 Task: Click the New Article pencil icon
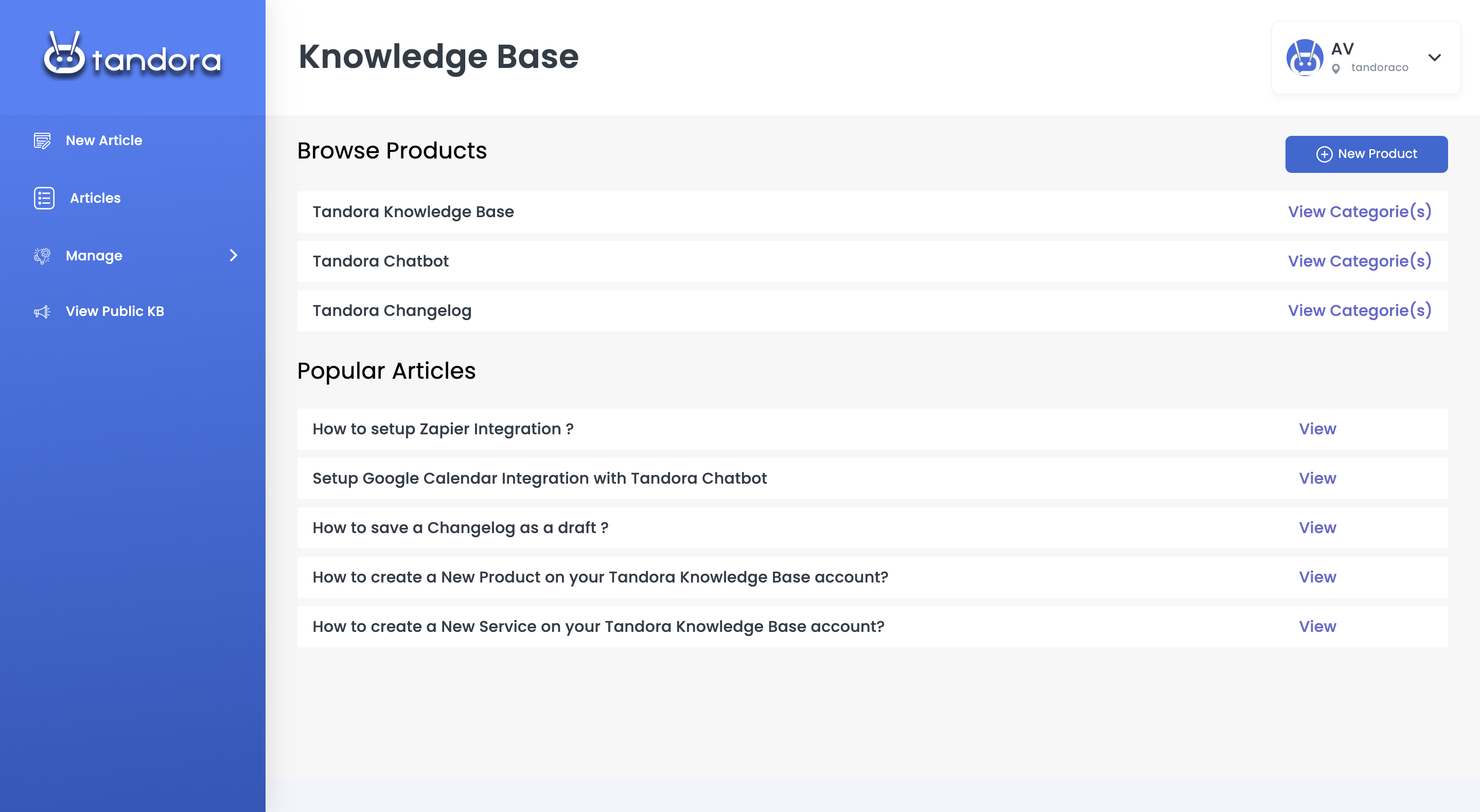(x=42, y=141)
